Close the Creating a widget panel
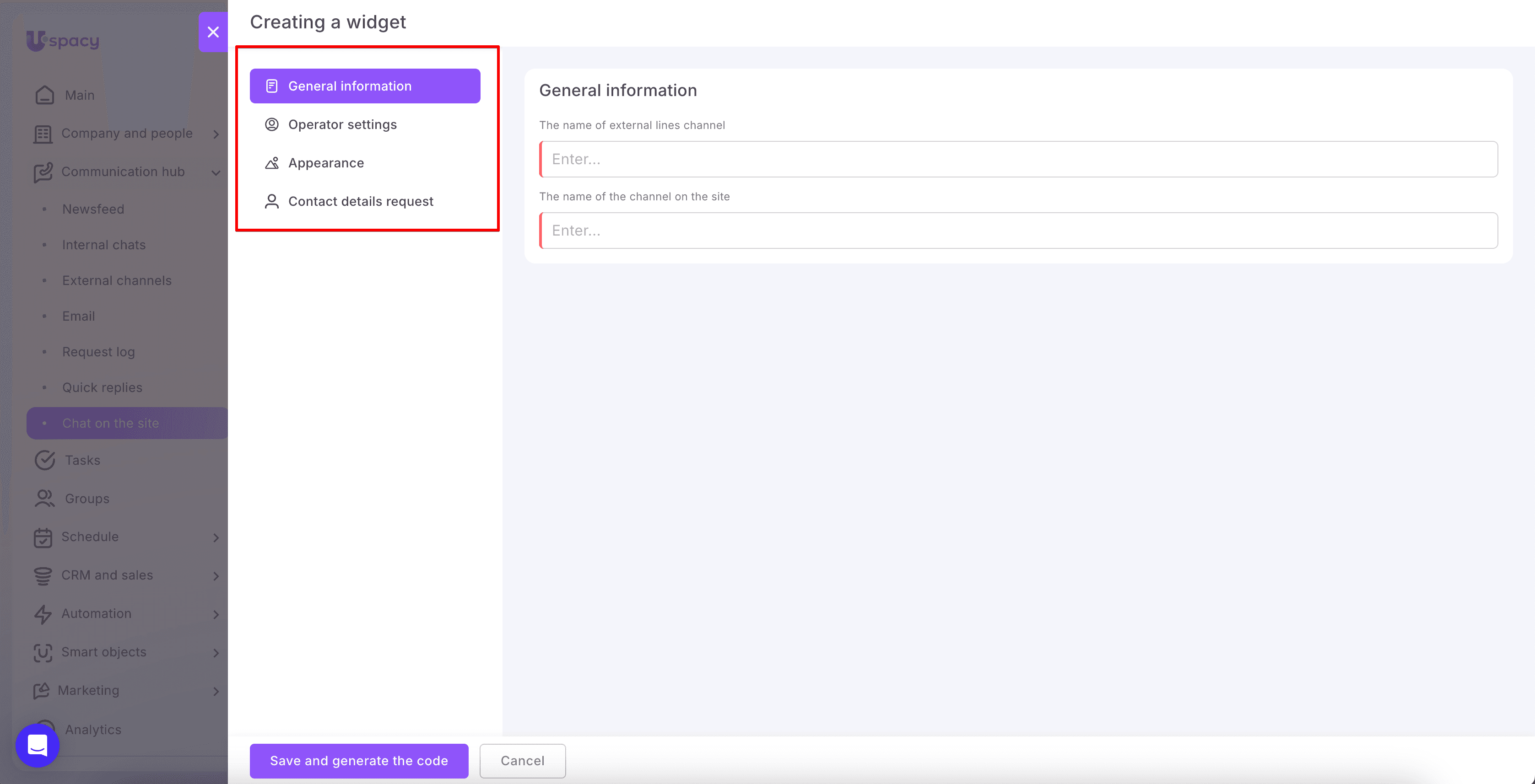1535x784 pixels. tap(213, 32)
